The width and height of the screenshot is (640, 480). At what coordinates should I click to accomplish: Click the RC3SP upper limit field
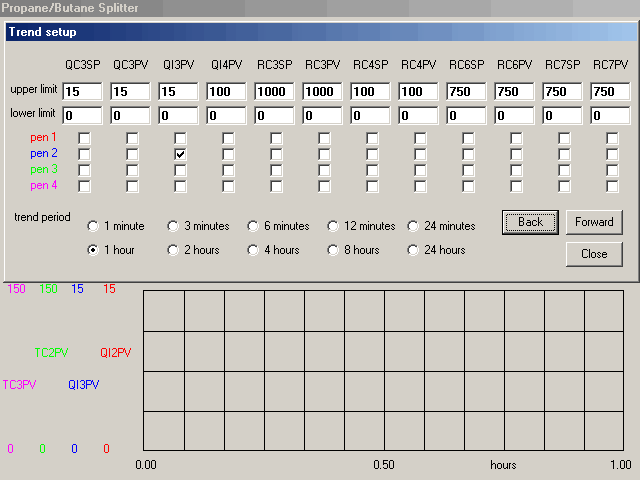[275, 91]
